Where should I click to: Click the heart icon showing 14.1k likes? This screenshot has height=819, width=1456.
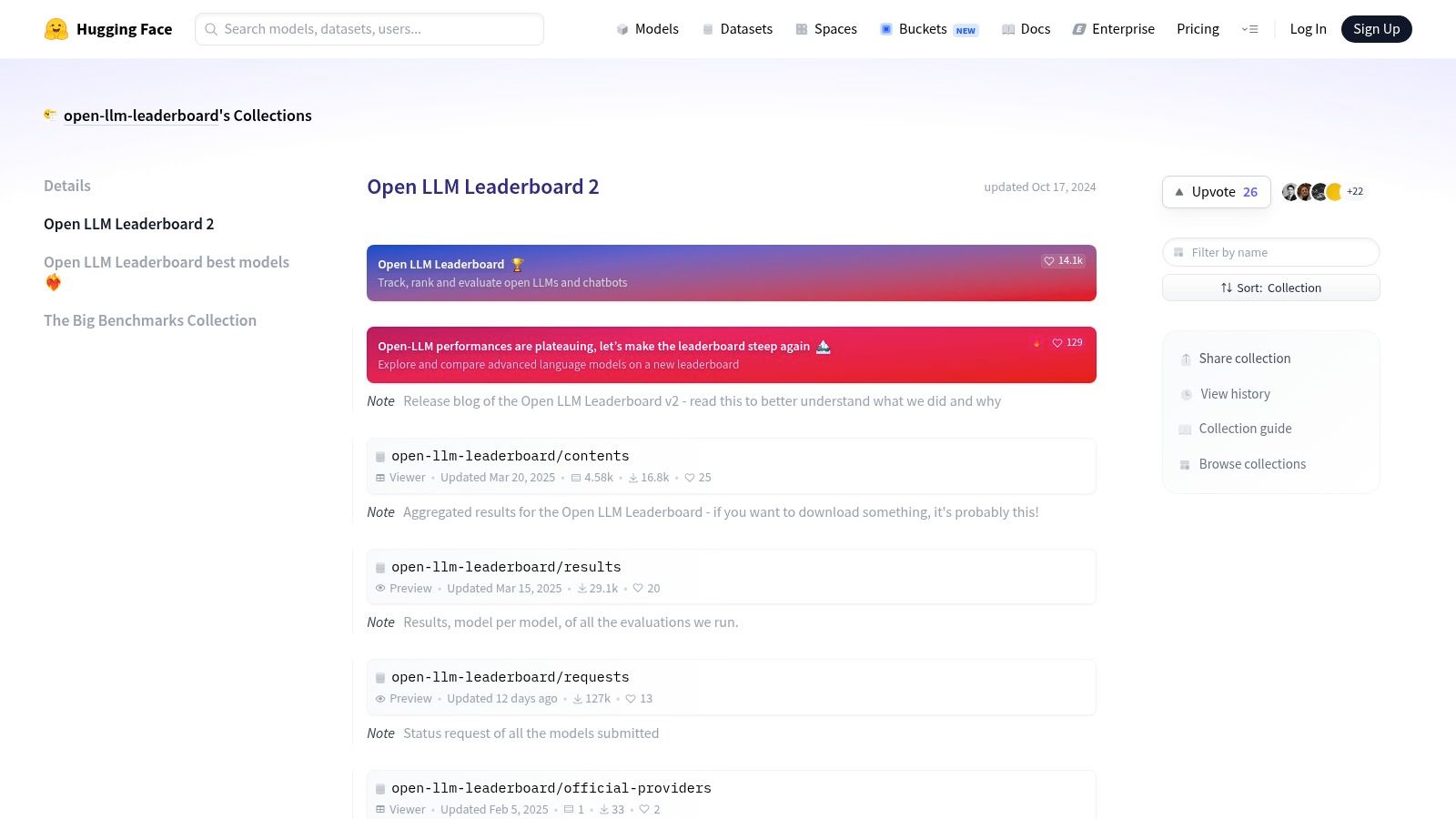pos(1049,261)
